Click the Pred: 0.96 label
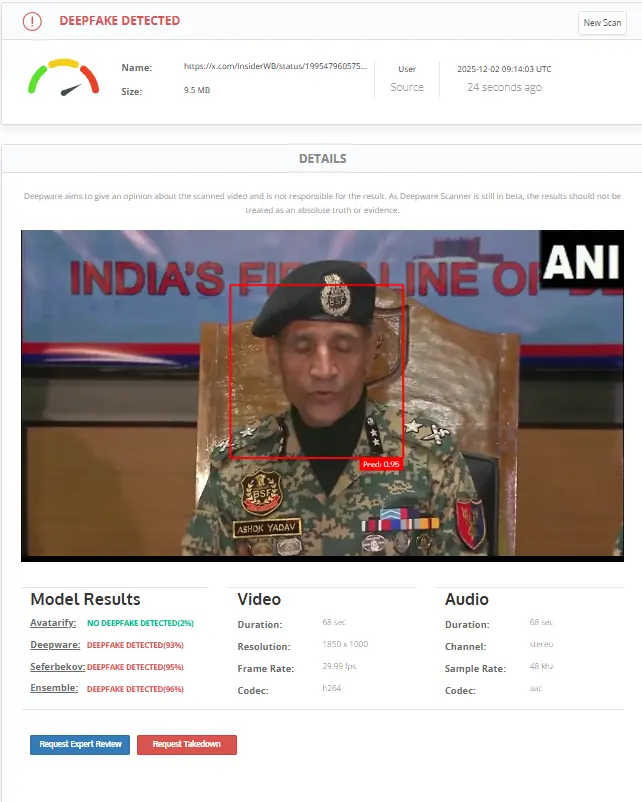The width and height of the screenshot is (642, 802). (381, 464)
